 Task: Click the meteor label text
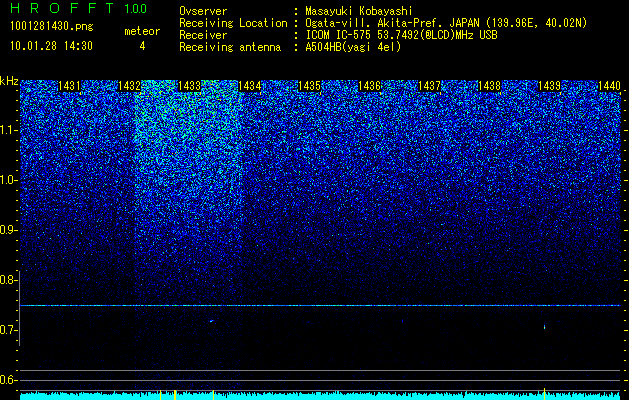(x=142, y=31)
